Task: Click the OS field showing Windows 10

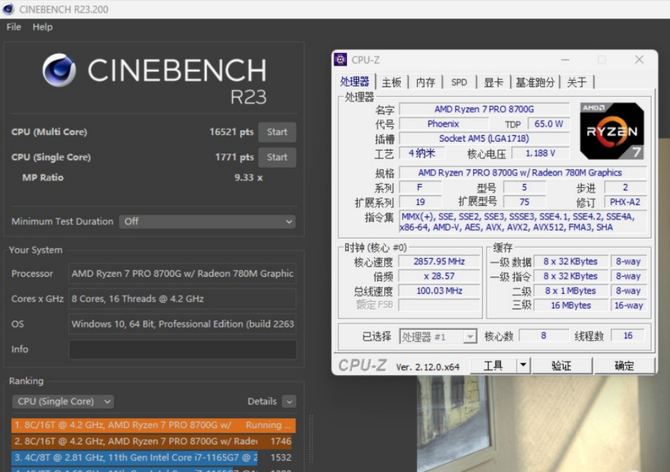Action: (182, 324)
